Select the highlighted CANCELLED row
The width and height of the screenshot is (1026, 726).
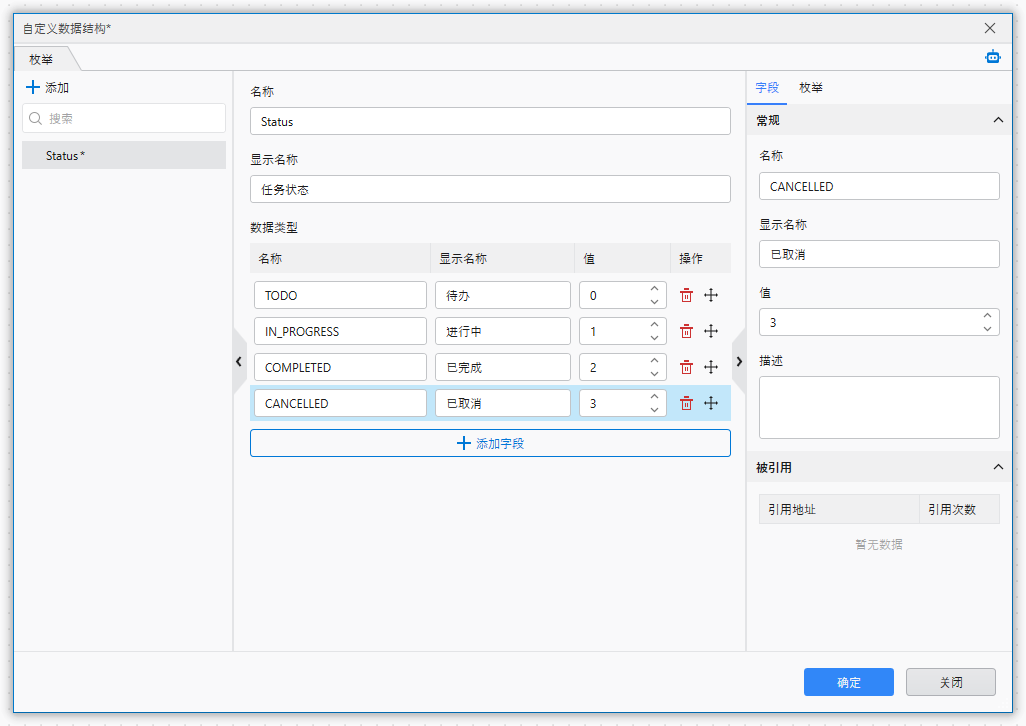[x=340, y=403]
